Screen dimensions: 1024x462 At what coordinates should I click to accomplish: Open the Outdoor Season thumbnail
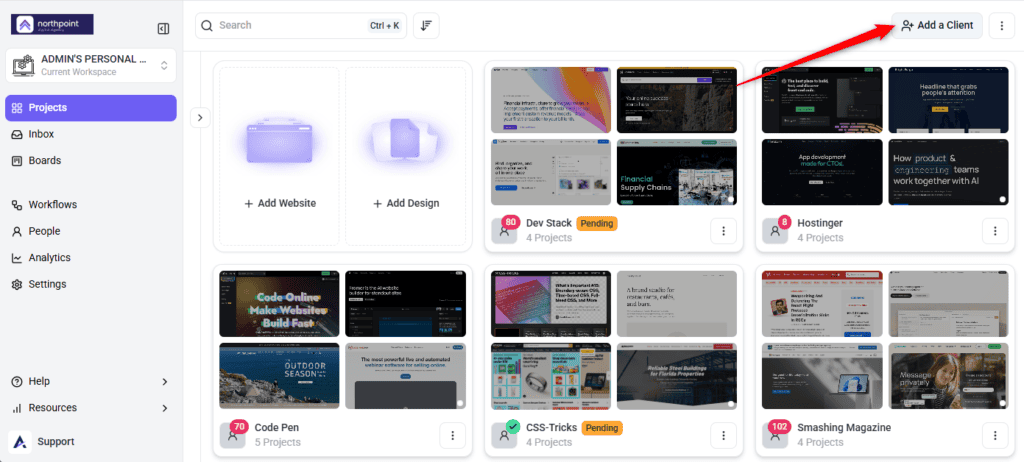pos(280,376)
